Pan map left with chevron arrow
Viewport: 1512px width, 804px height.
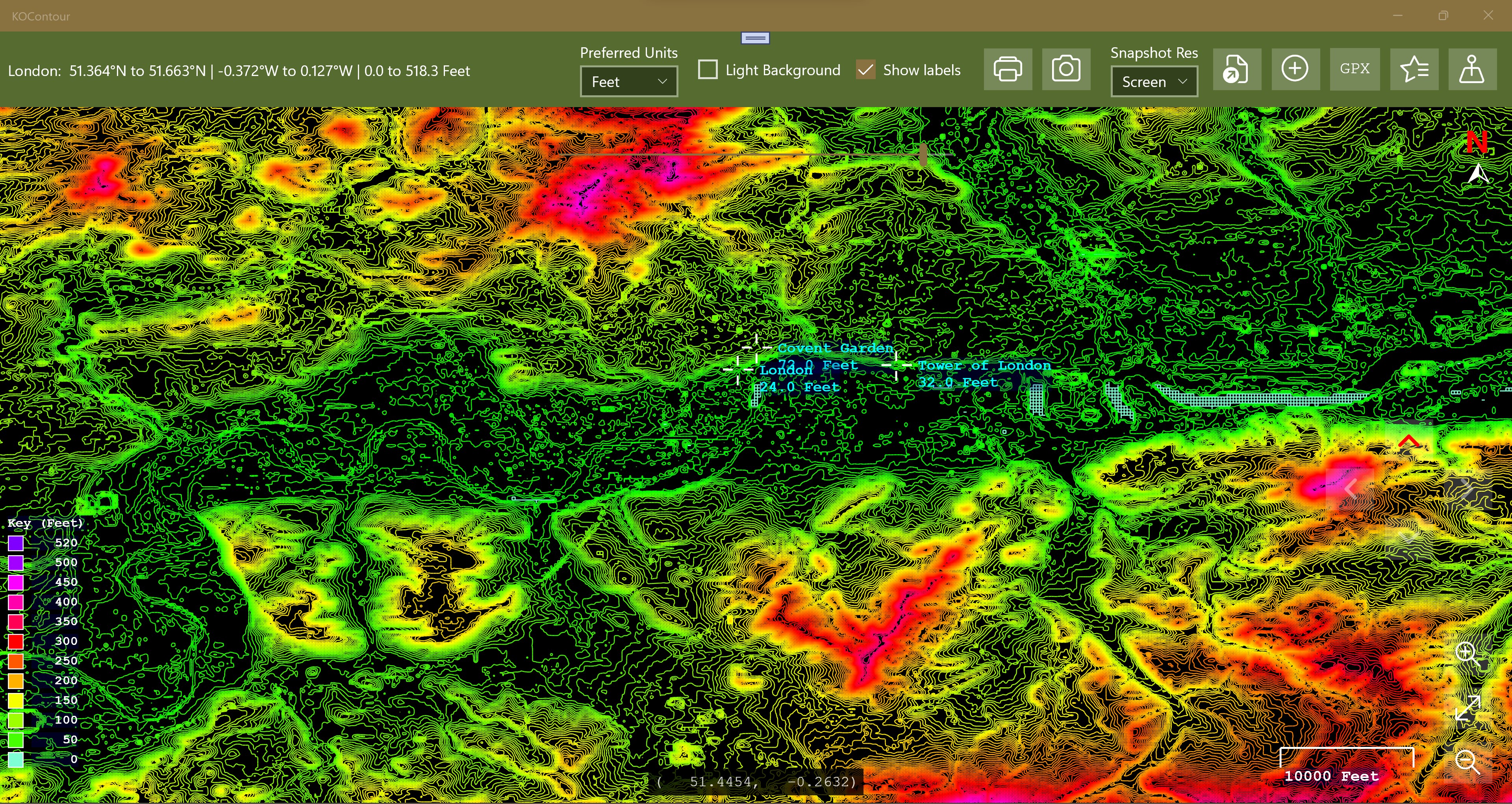pos(1351,488)
